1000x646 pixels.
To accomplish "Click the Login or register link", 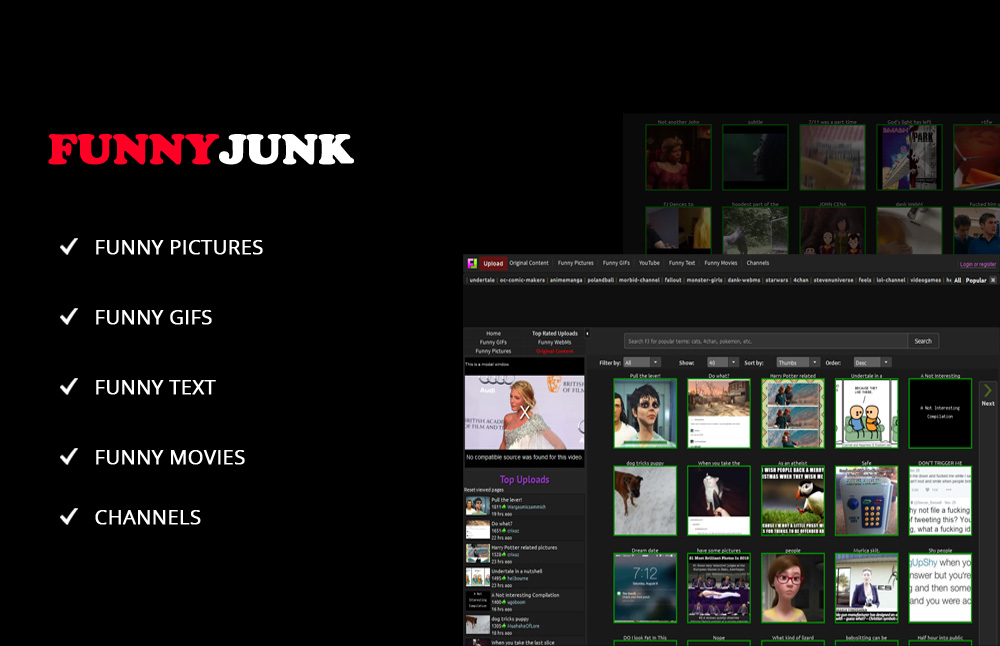I will [x=978, y=264].
